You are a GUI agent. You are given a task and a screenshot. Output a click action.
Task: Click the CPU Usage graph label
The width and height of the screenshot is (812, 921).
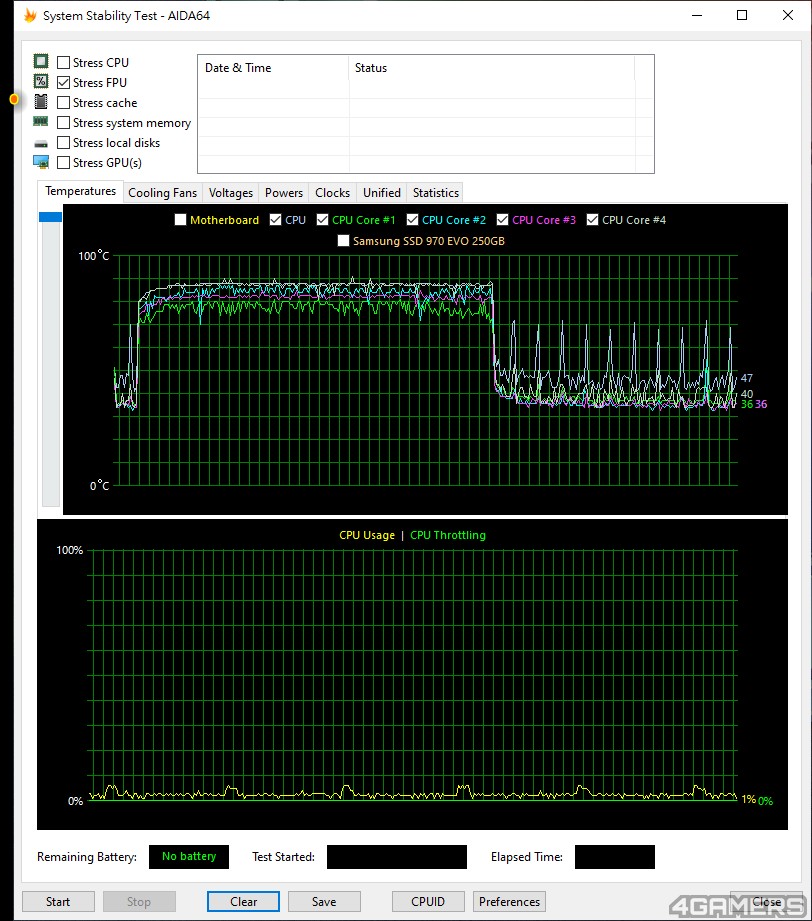click(x=367, y=535)
